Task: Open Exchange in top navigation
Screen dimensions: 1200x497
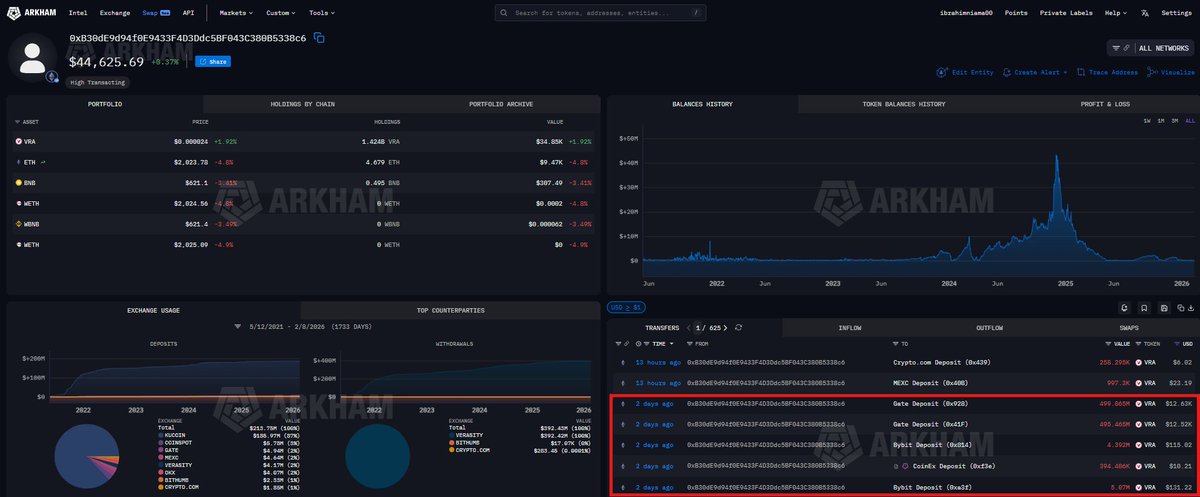Action: 115,13
